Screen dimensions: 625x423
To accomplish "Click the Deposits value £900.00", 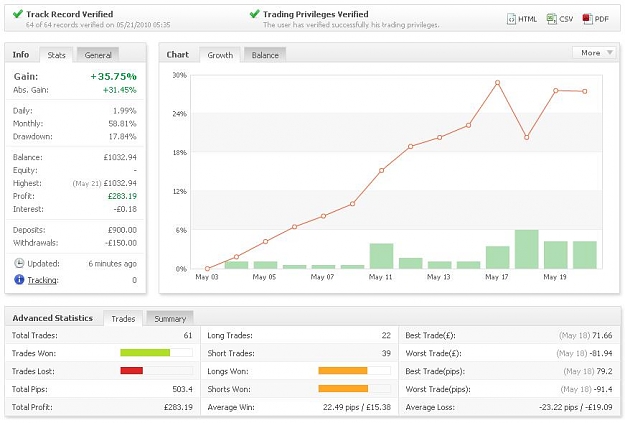I will click(x=122, y=230).
